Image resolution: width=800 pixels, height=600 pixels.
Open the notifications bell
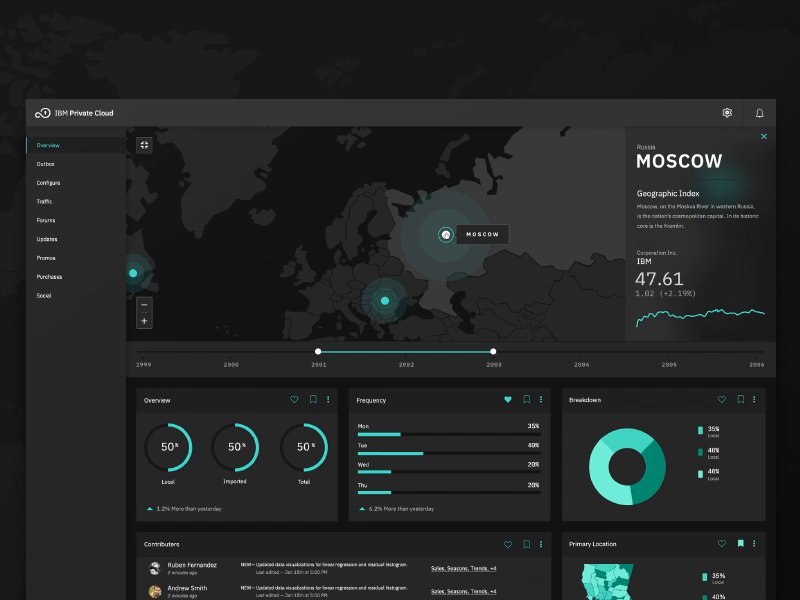tap(759, 113)
